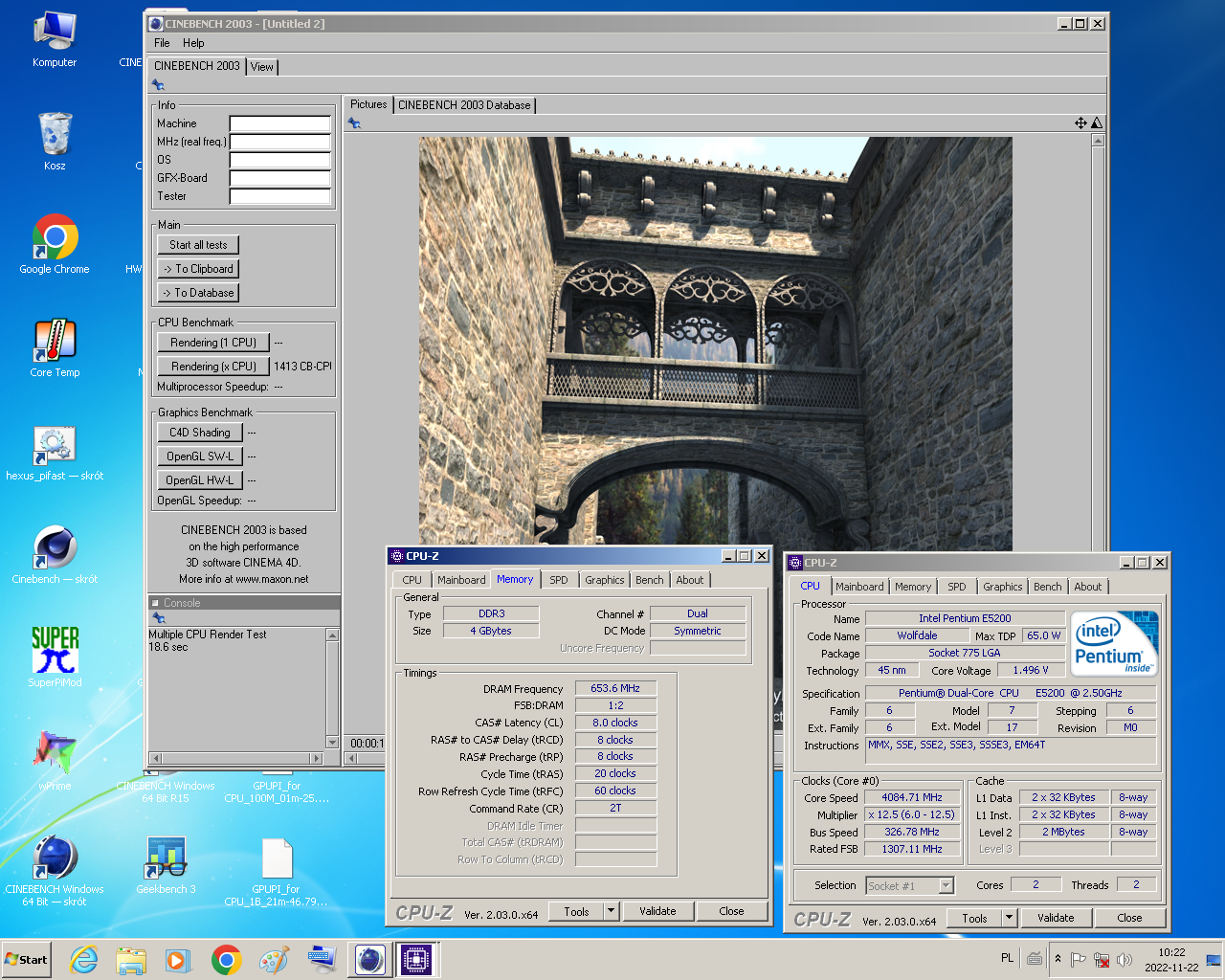Click the pin icon in the Console panel
This screenshot has width=1225, height=980.
click(x=159, y=618)
